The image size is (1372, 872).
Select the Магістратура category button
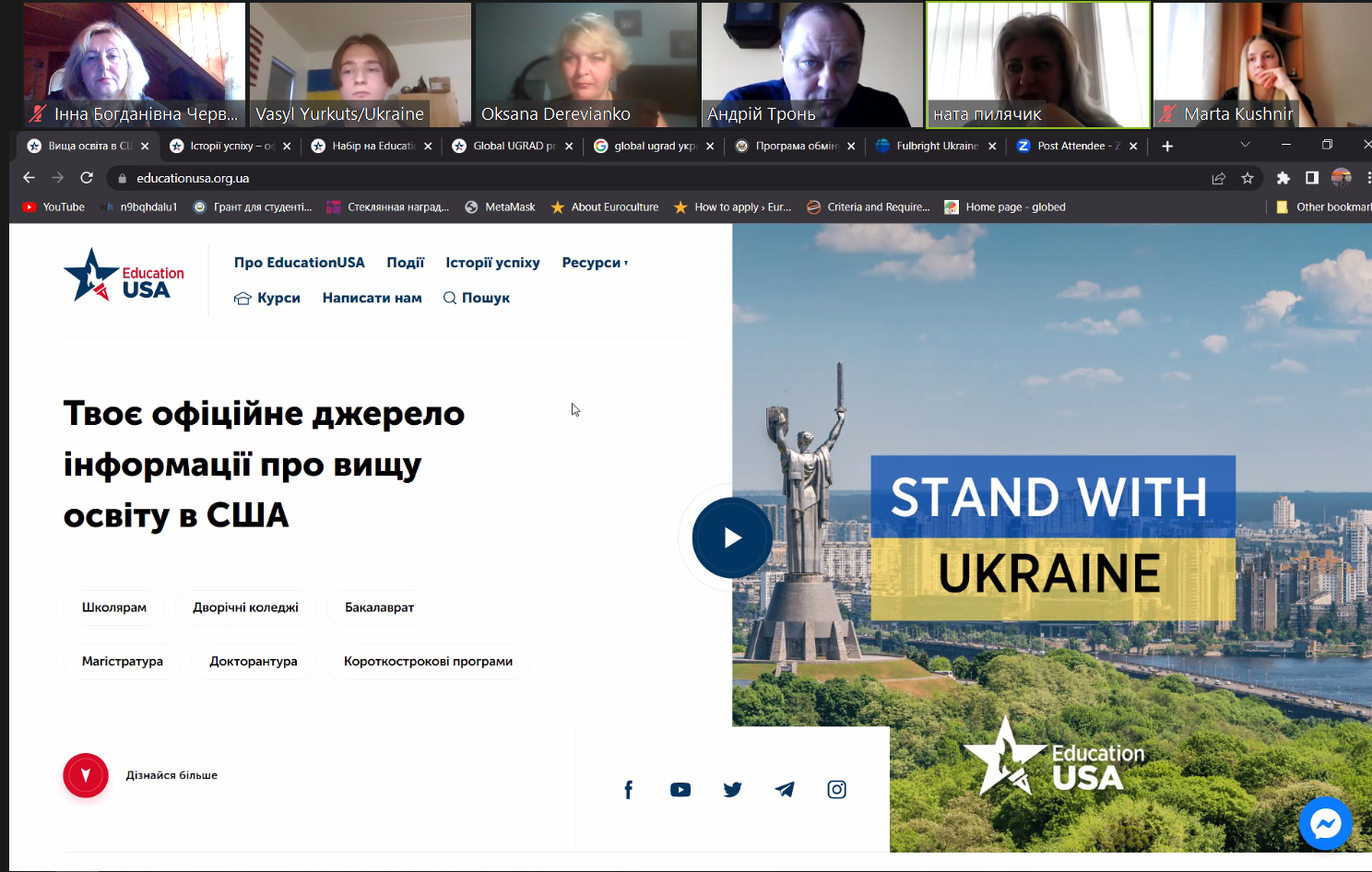tap(122, 661)
